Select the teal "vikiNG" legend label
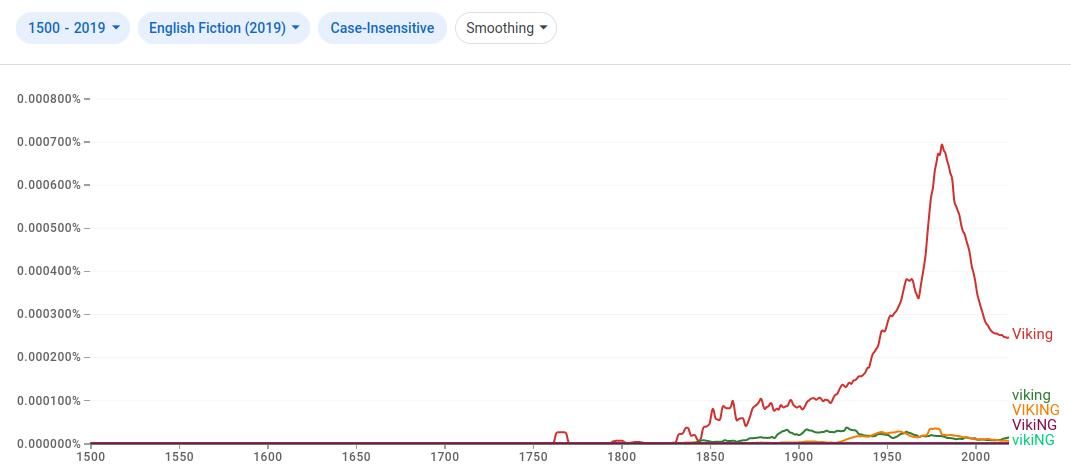Screen dimensions: 1071x474 point(1033,440)
